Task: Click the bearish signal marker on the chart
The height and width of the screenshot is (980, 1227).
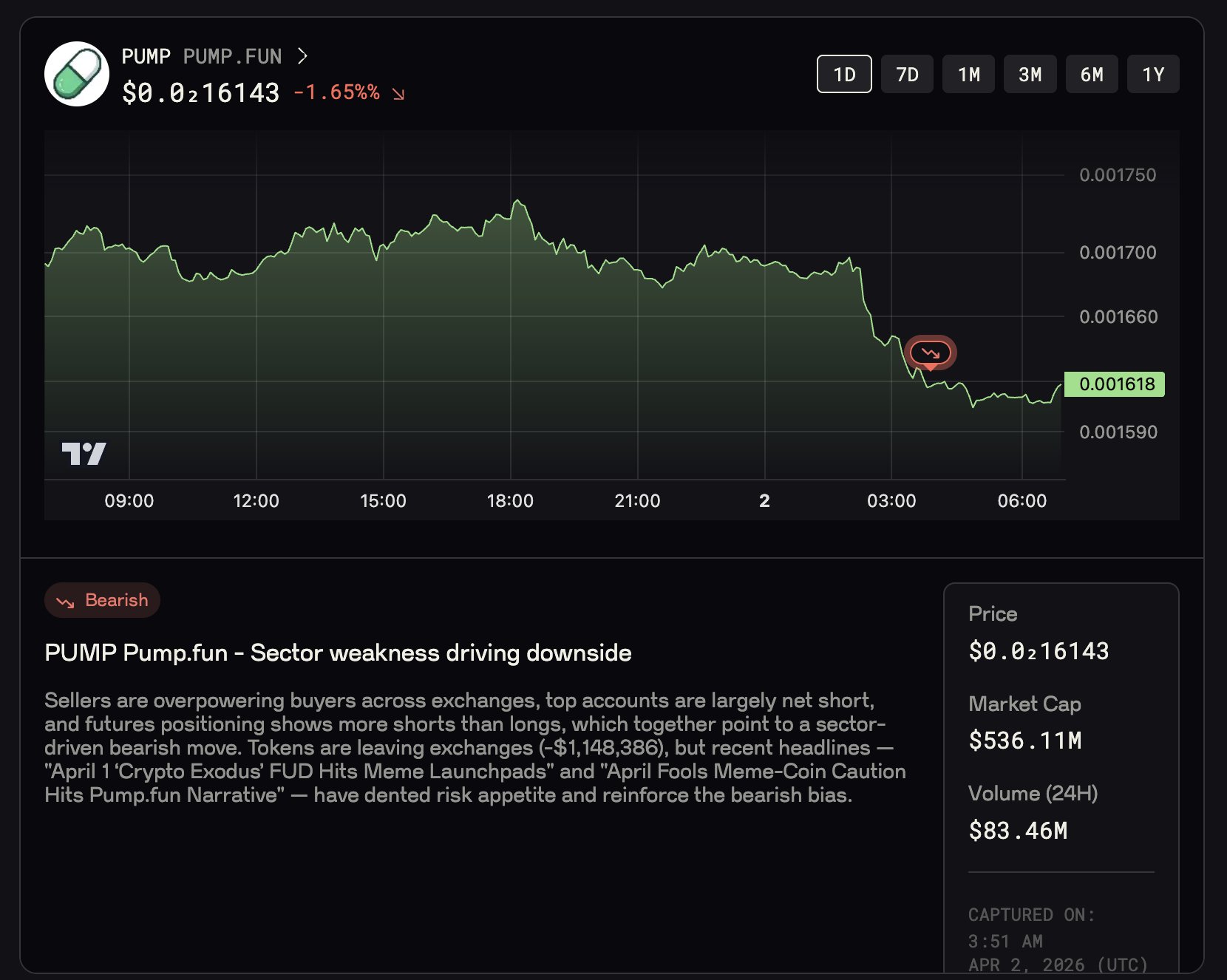Action: tap(930, 353)
